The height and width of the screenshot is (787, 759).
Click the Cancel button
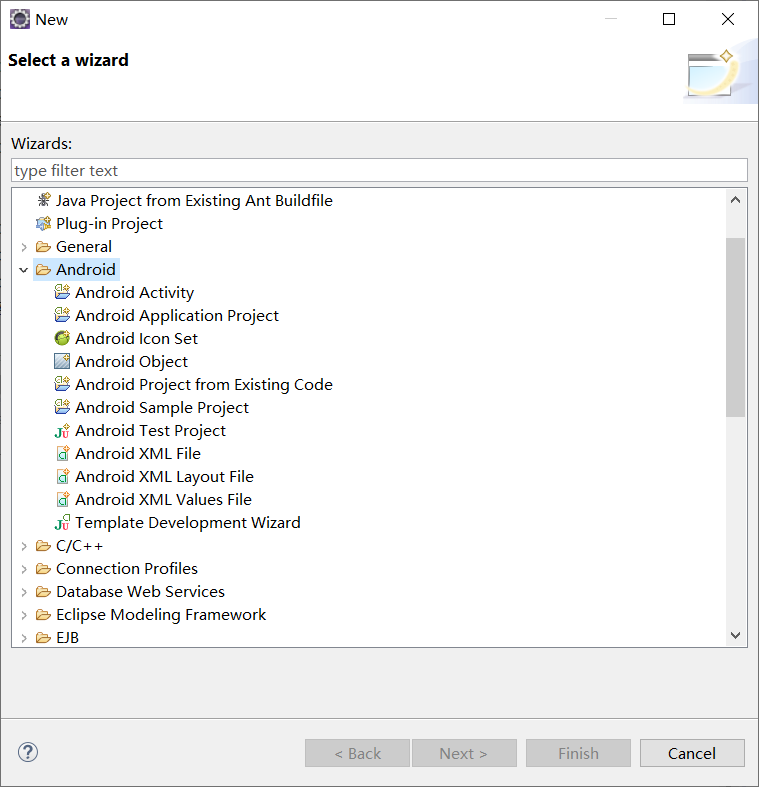point(692,753)
